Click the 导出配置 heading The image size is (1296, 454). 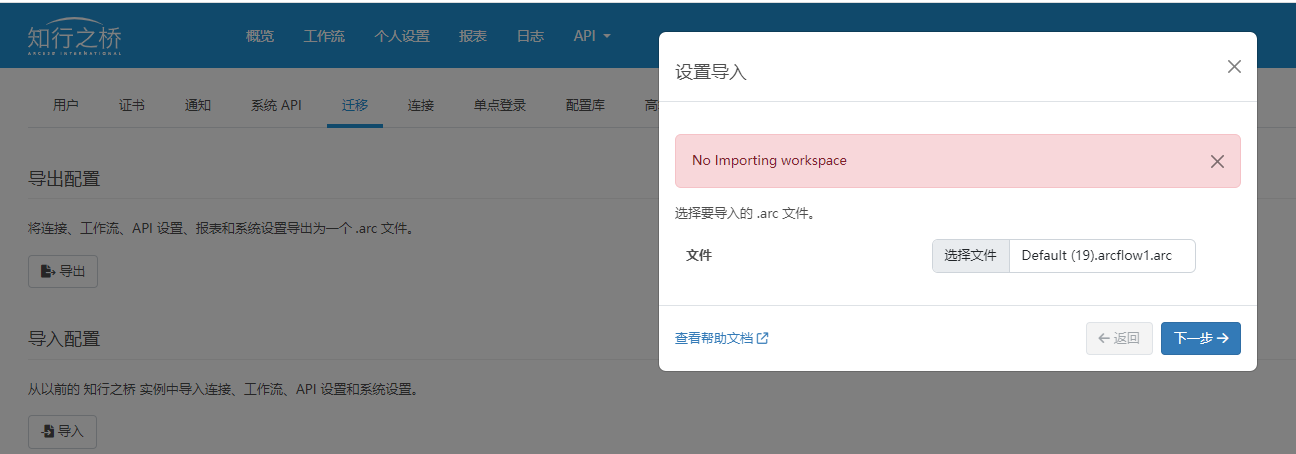point(64,179)
